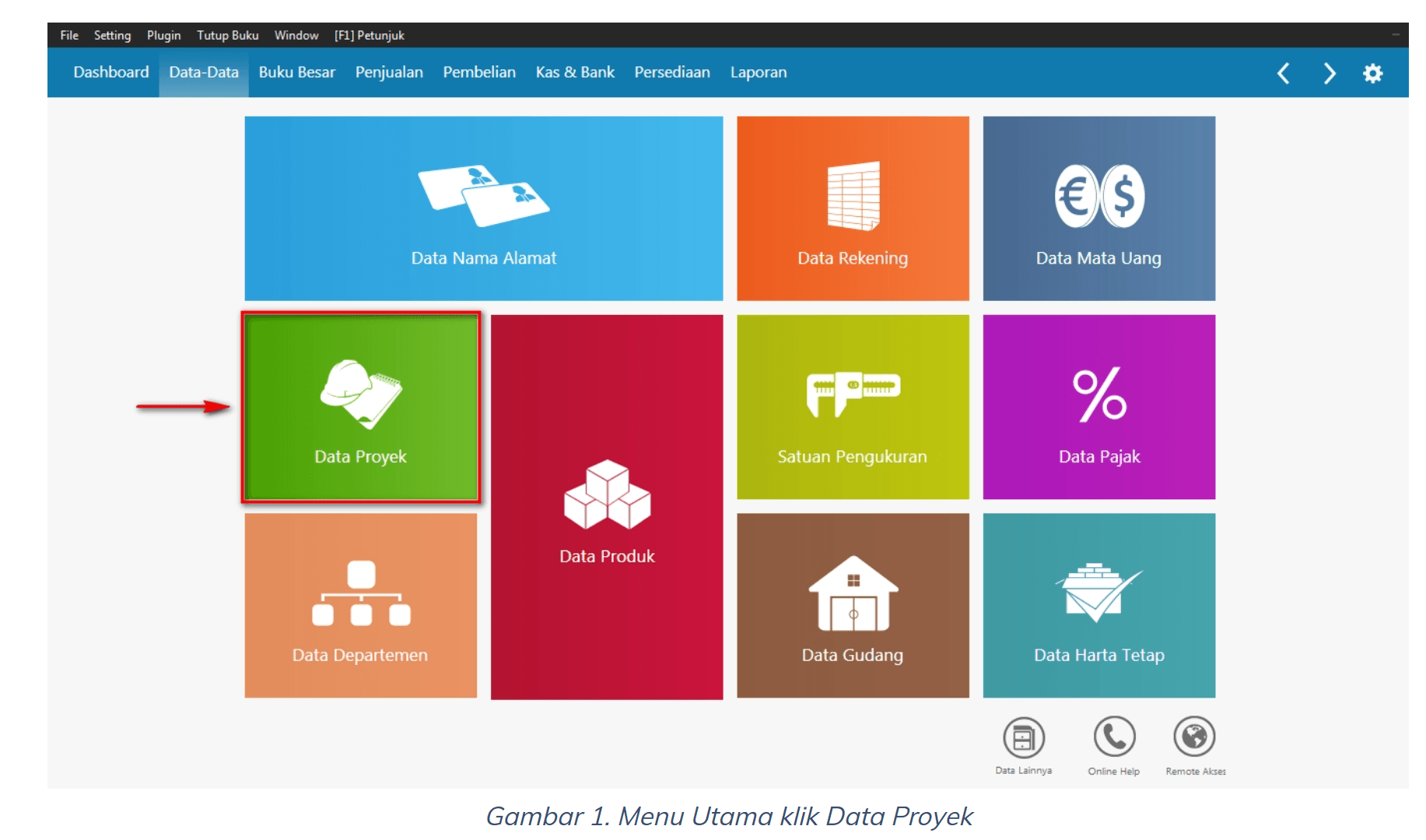Open the Plugin menu
Image resolution: width=1426 pixels, height=840 pixels.
(163, 35)
